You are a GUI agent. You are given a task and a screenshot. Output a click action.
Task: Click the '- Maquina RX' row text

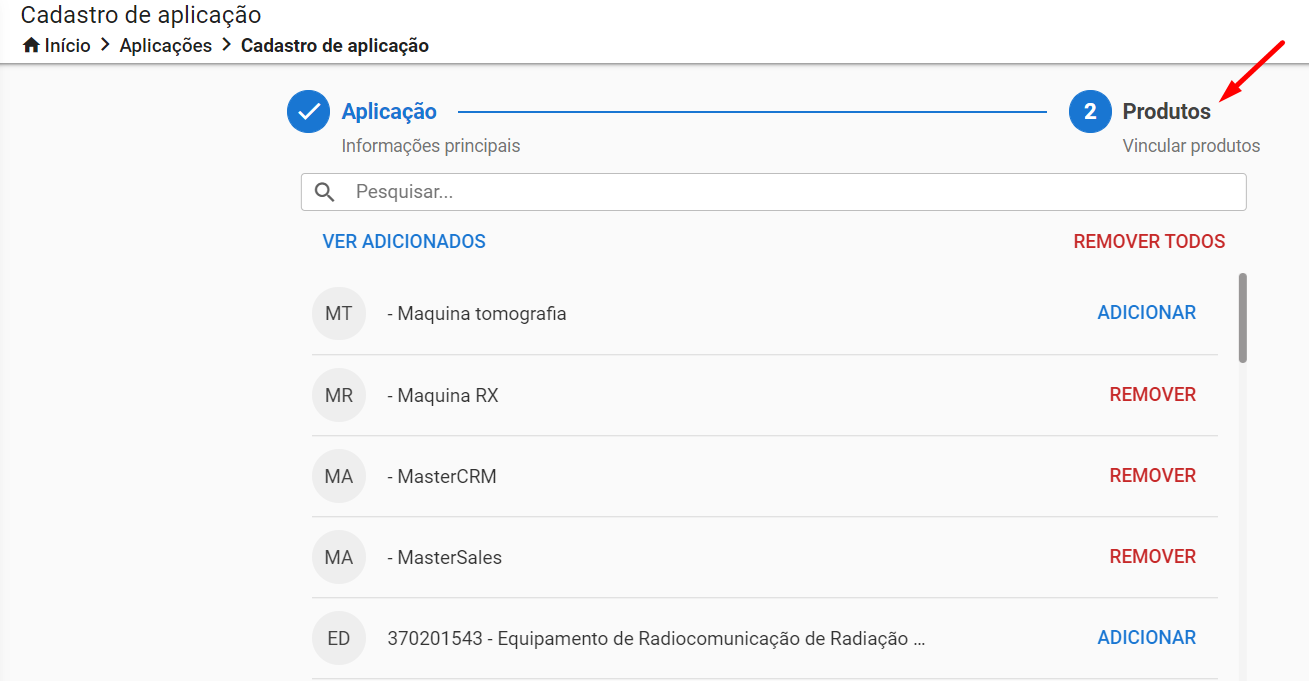click(443, 396)
